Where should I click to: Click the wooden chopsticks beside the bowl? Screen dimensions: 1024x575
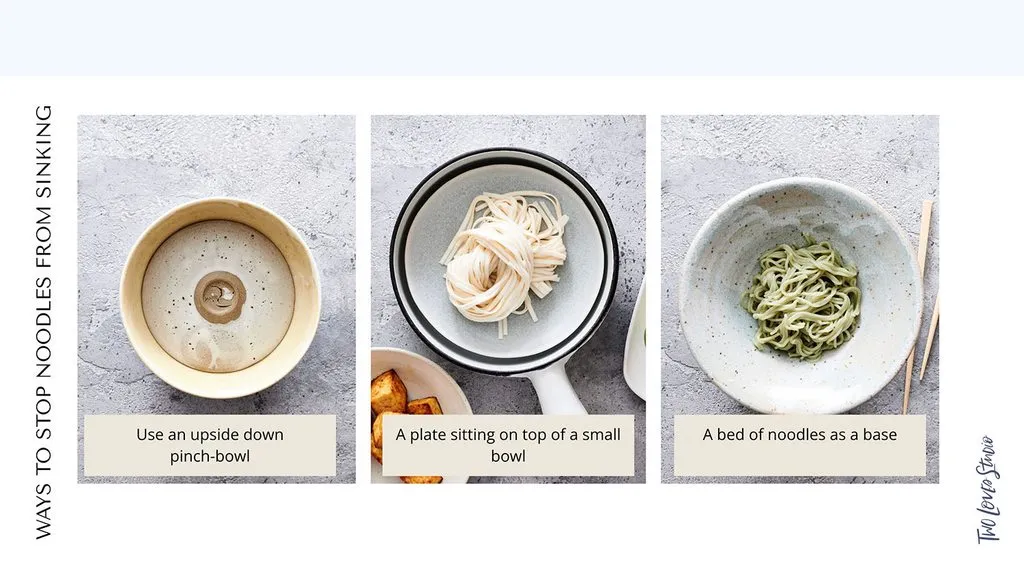coord(922,307)
